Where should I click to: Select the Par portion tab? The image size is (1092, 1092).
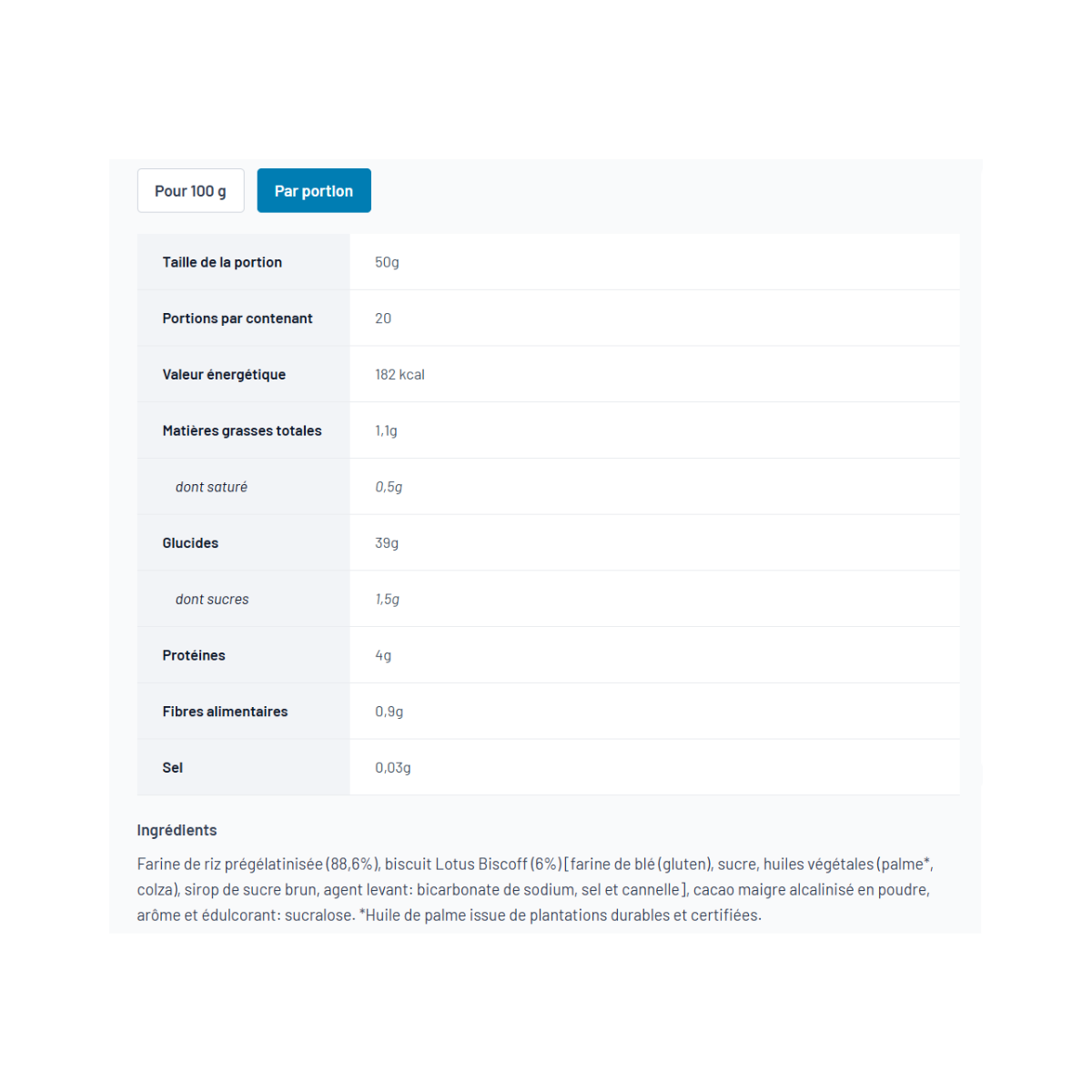(x=314, y=190)
